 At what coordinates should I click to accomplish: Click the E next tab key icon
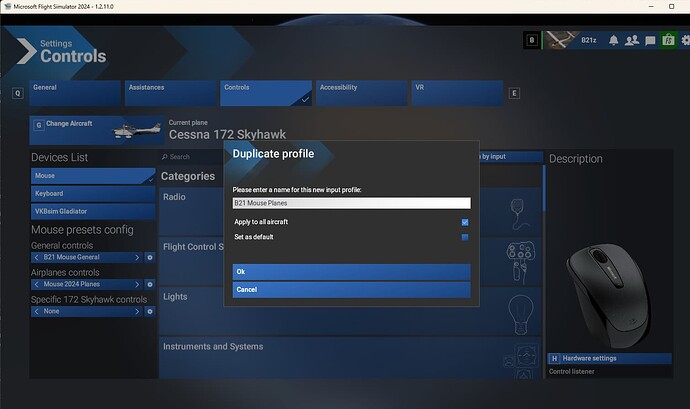click(x=514, y=93)
